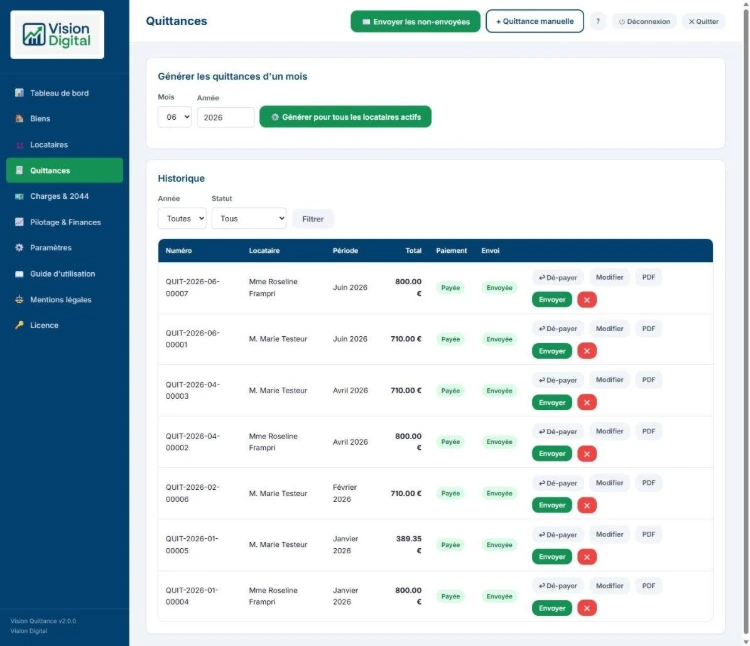Screen dimensions: 750x646
Task: Click quittance number QUIT-2026-04-00002
Action: [192, 442]
